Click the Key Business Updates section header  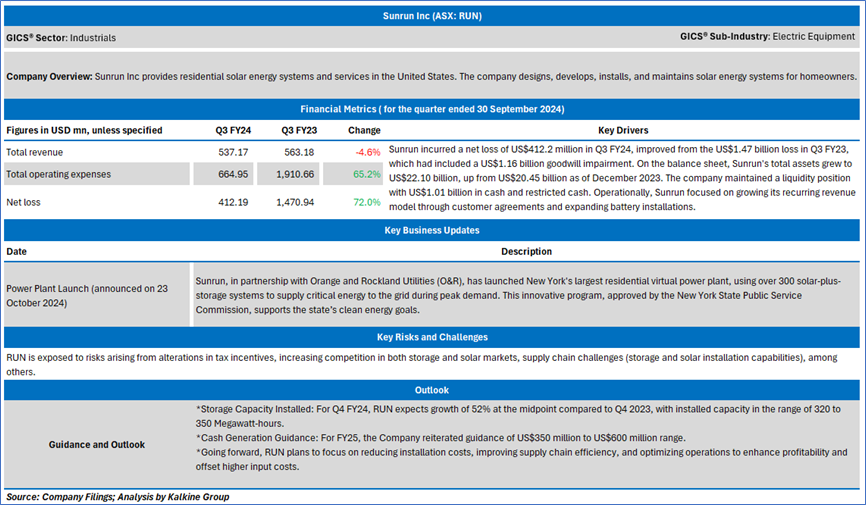(x=432, y=230)
